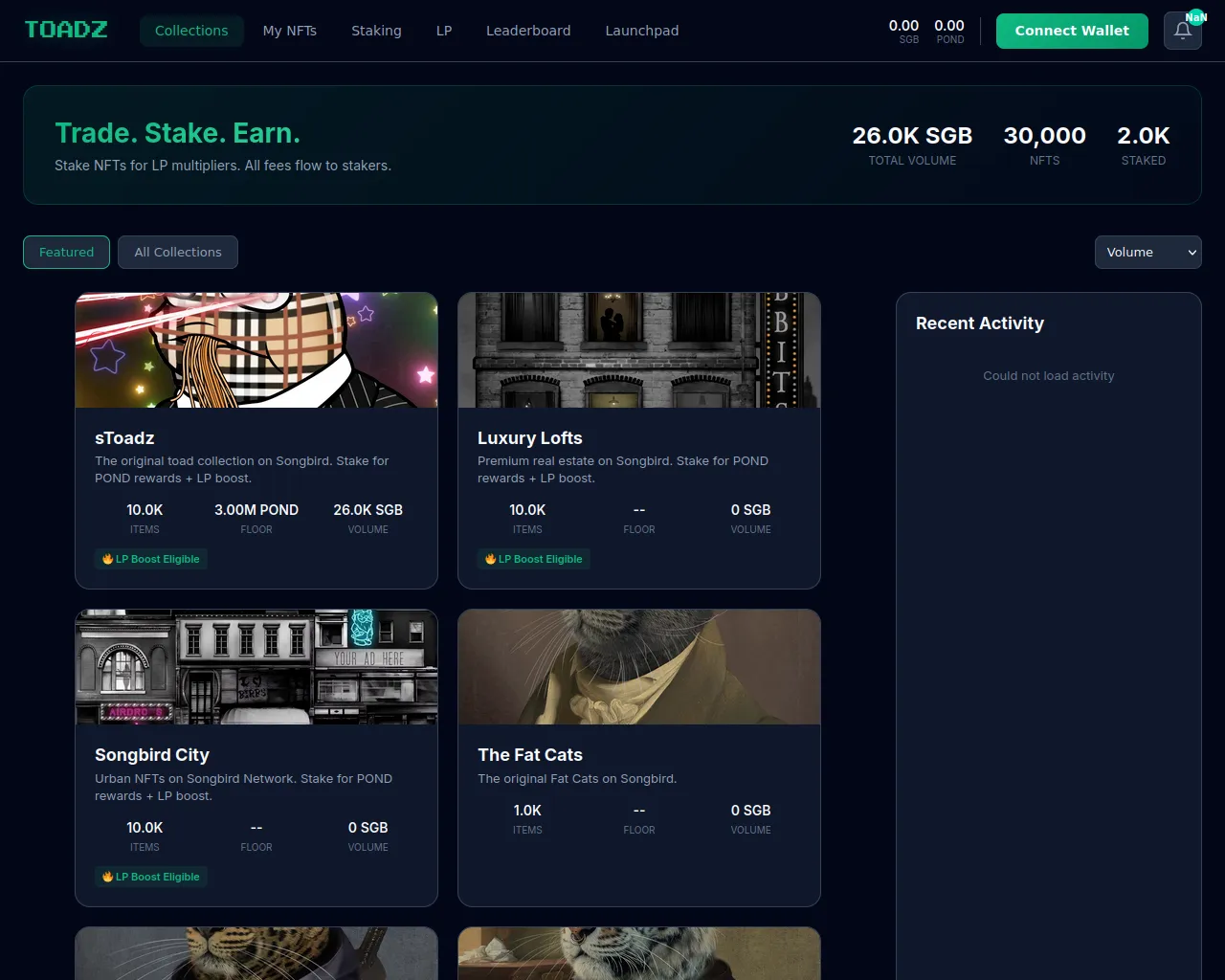The image size is (1225, 980).
Task: Click the Luxury Lofts collection title
Action: point(530,438)
